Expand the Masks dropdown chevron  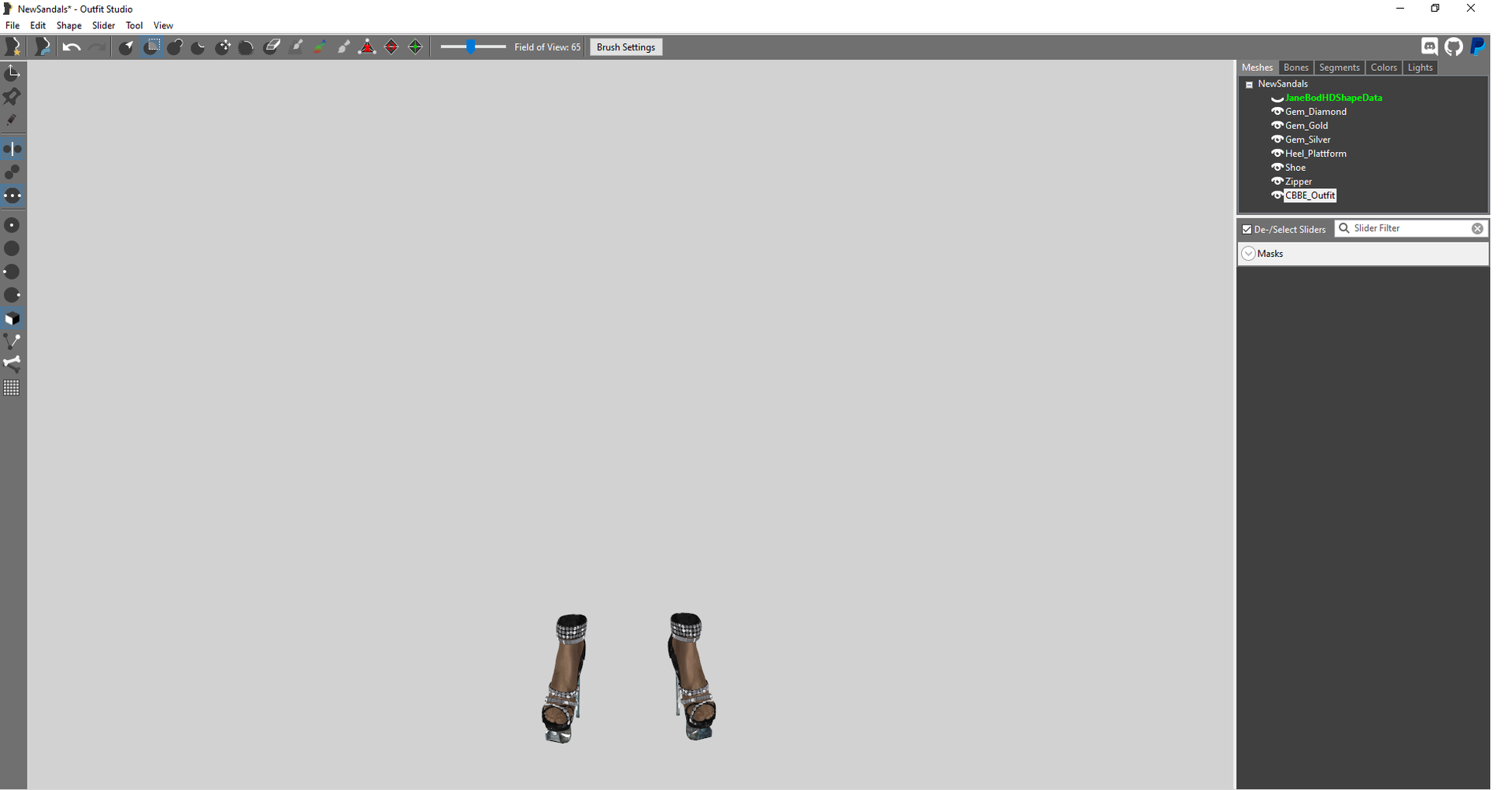tap(1248, 254)
